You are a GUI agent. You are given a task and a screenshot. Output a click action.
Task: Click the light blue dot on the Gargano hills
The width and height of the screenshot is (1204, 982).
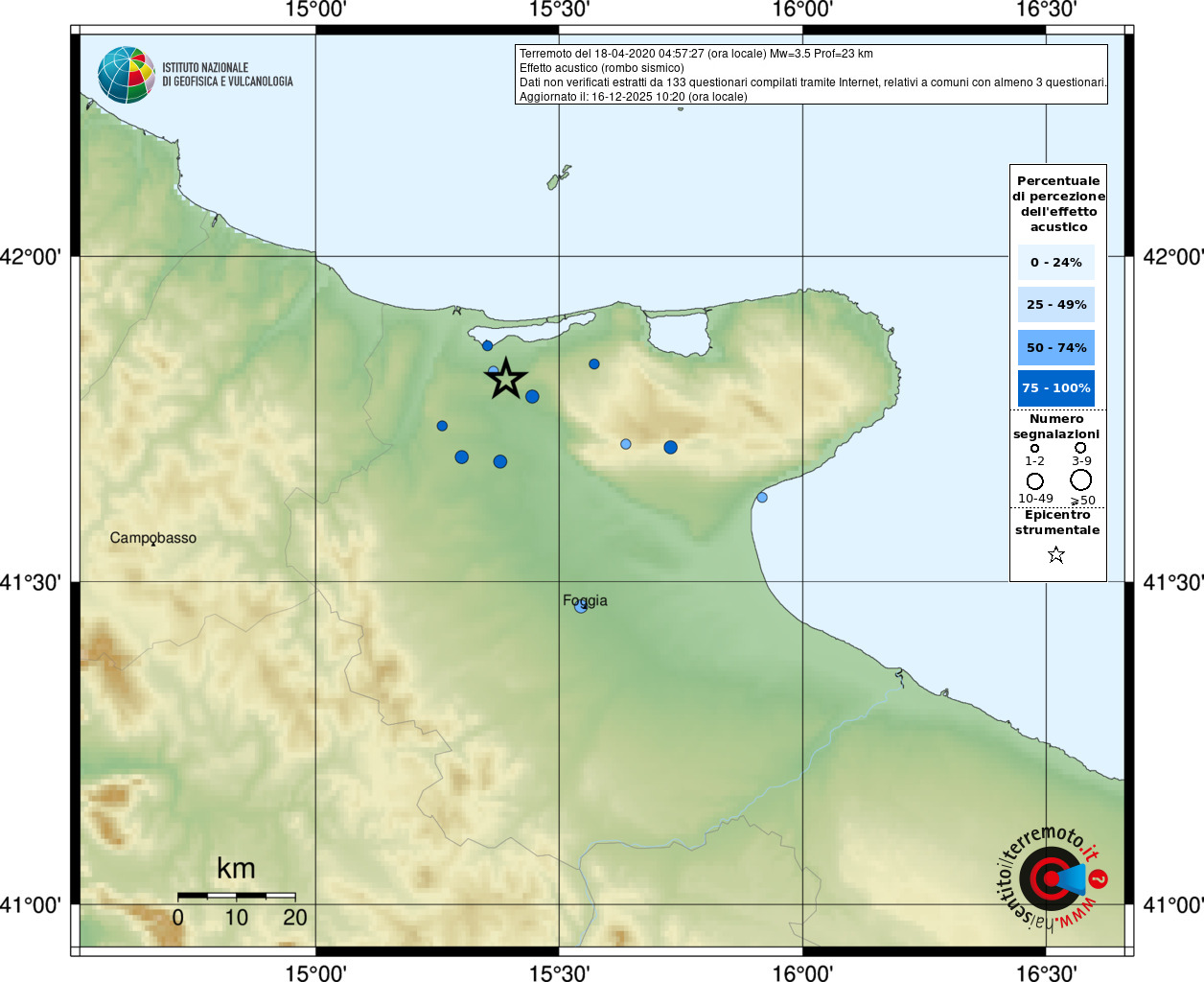(x=626, y=444)
